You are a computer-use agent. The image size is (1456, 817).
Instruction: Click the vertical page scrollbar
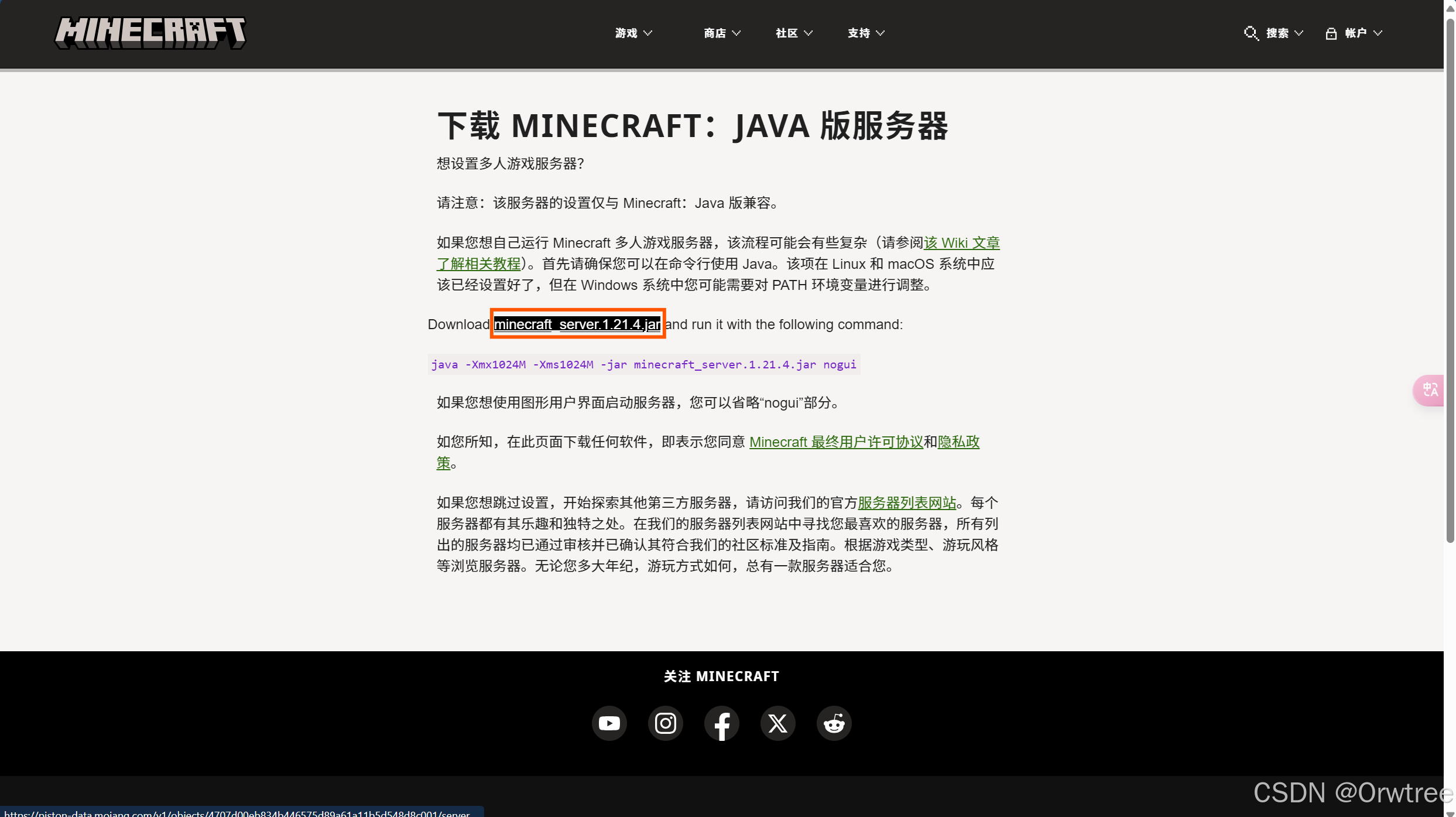[1450, 281]
